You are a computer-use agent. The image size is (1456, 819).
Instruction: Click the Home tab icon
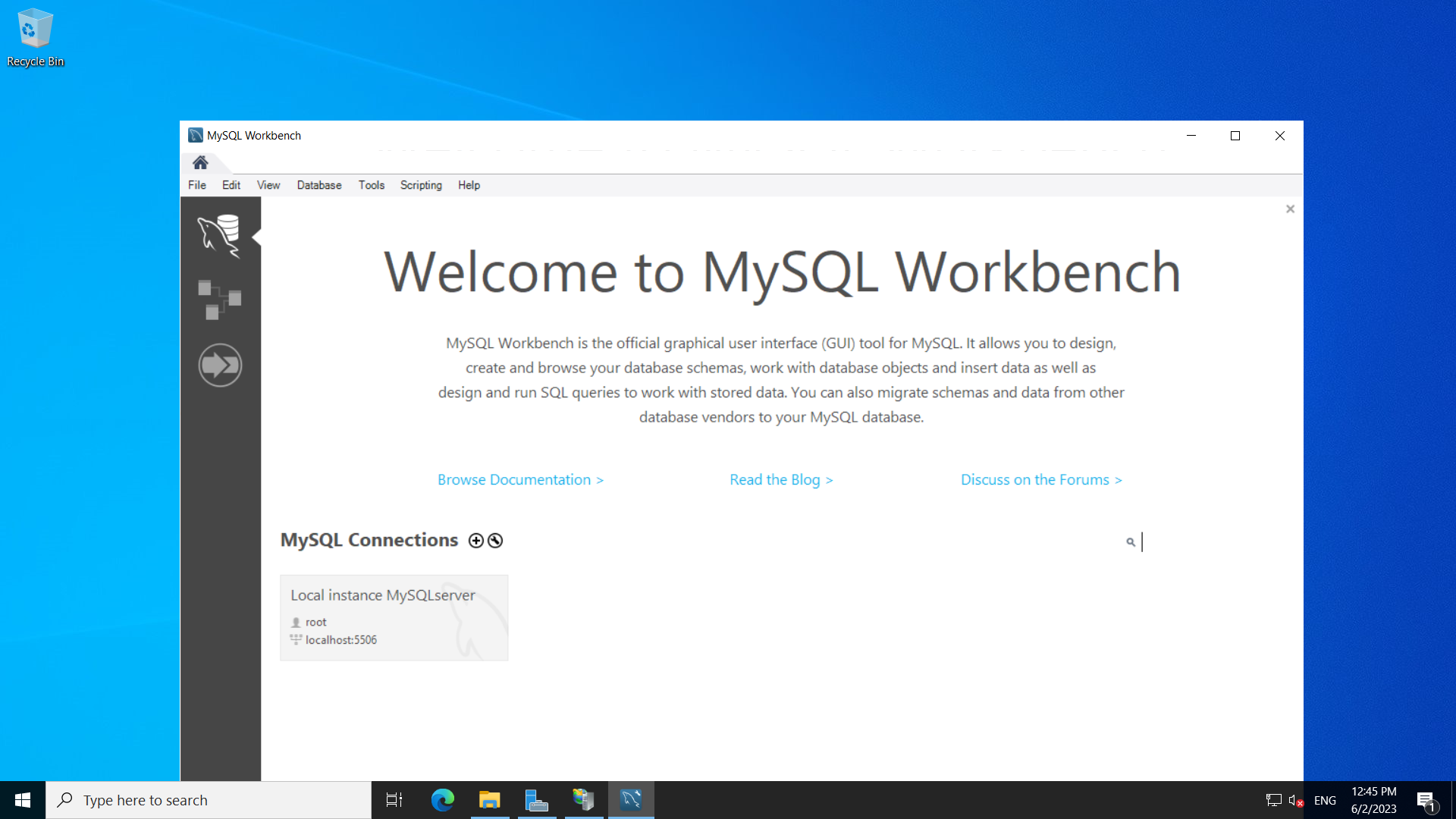coord(200,163)
